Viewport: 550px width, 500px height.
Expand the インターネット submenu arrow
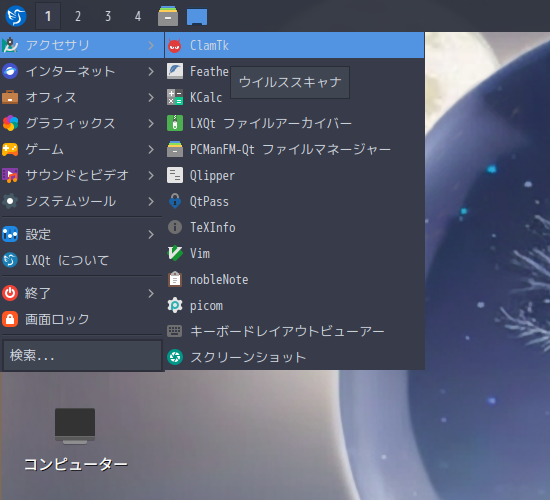coord(151,71)
